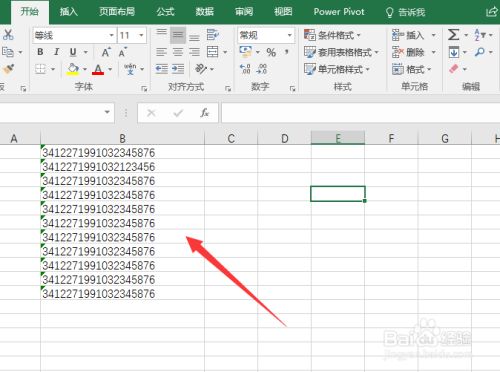
Task: Toggle Italic formatting
Action: click(x=57, y=52)
